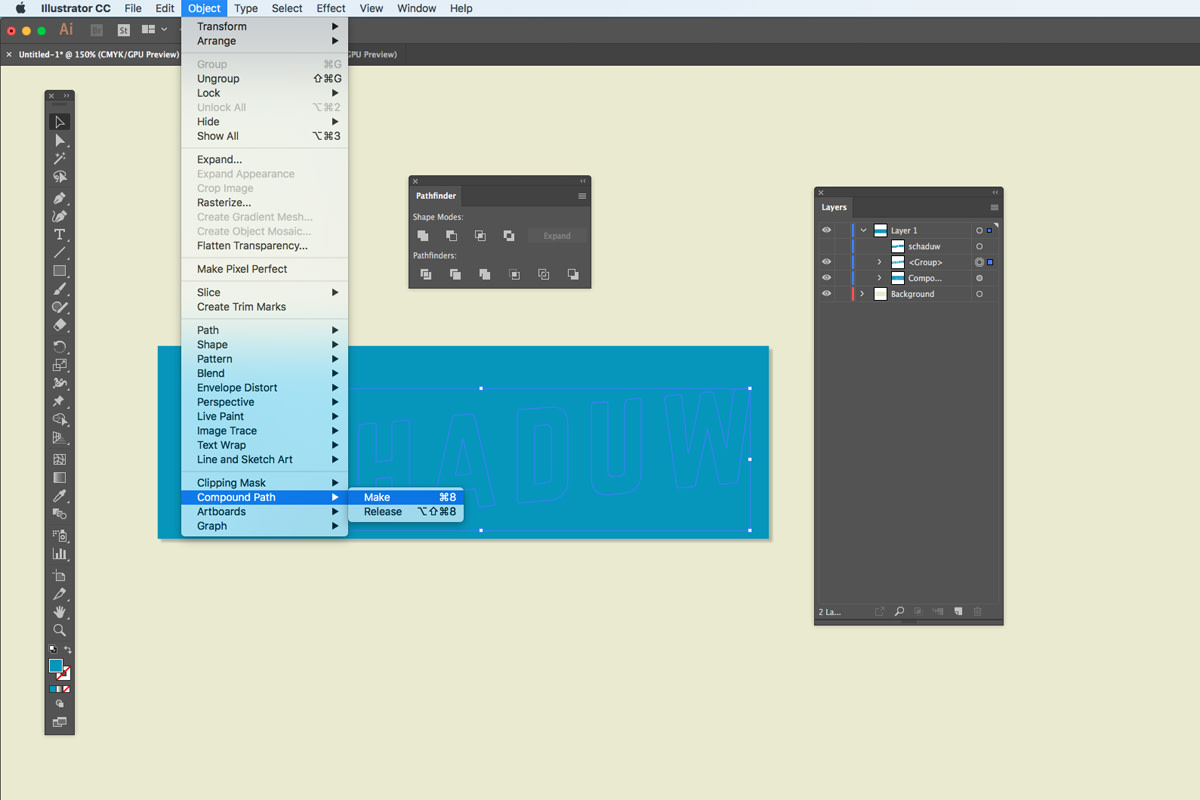Collapse Layer 1 disclosure arrow

tap(863, 230)
